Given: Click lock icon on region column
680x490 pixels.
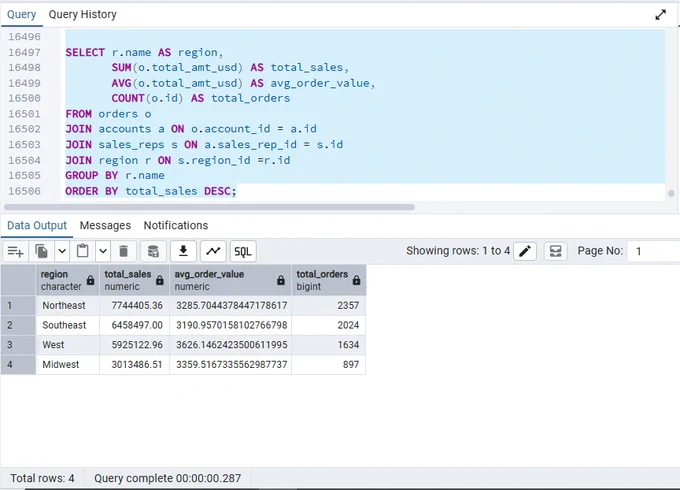Looking at the screenshot, I should pos(90,280).
